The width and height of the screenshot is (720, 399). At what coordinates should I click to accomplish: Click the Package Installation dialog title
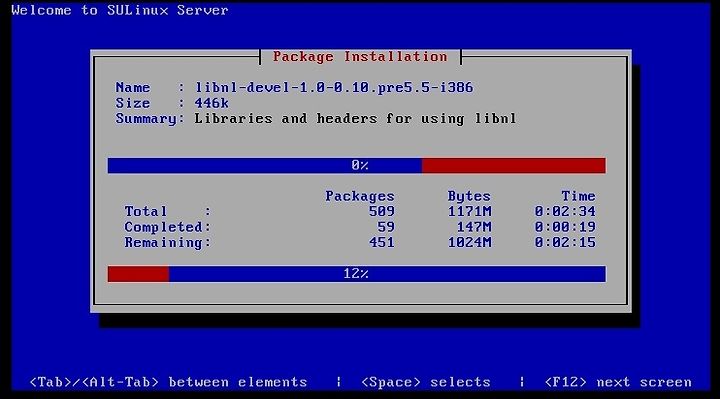point(360,56)
